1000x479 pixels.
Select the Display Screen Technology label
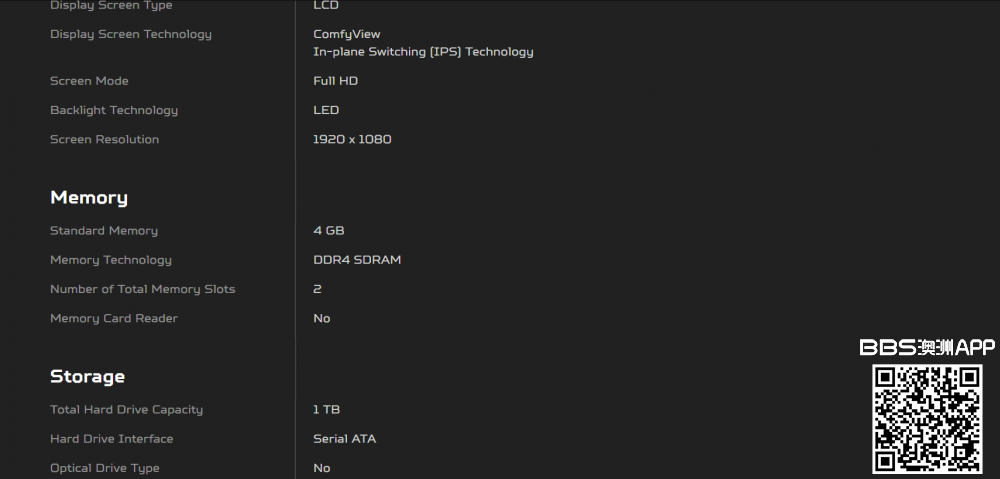[131, 34]
